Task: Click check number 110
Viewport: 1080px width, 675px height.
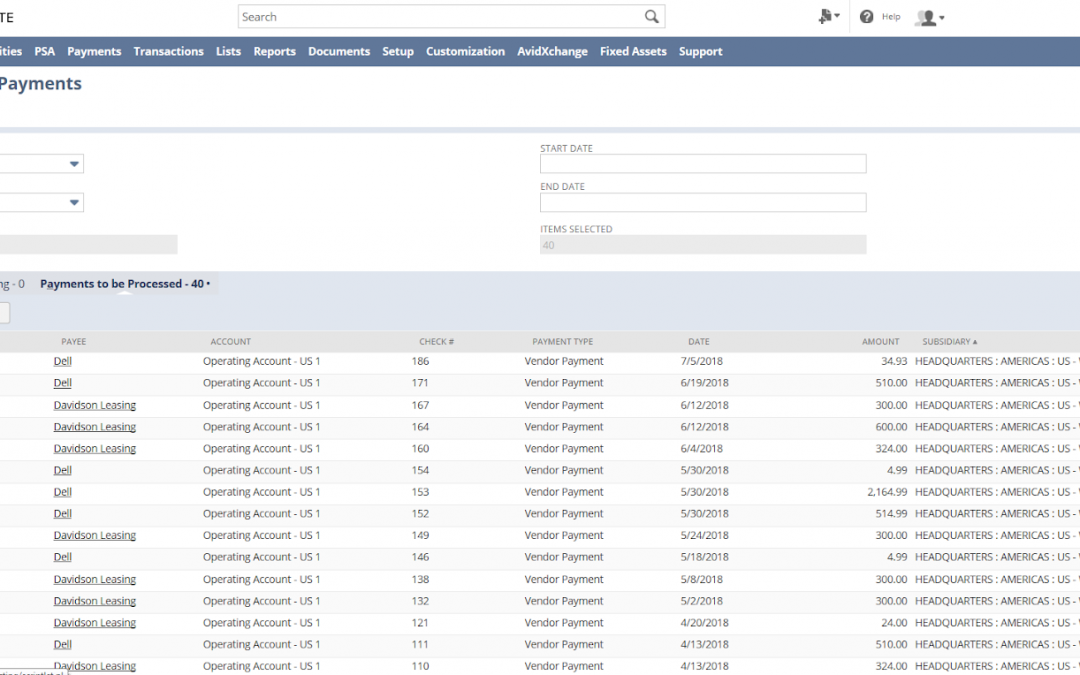Action: tap(420, 666)
